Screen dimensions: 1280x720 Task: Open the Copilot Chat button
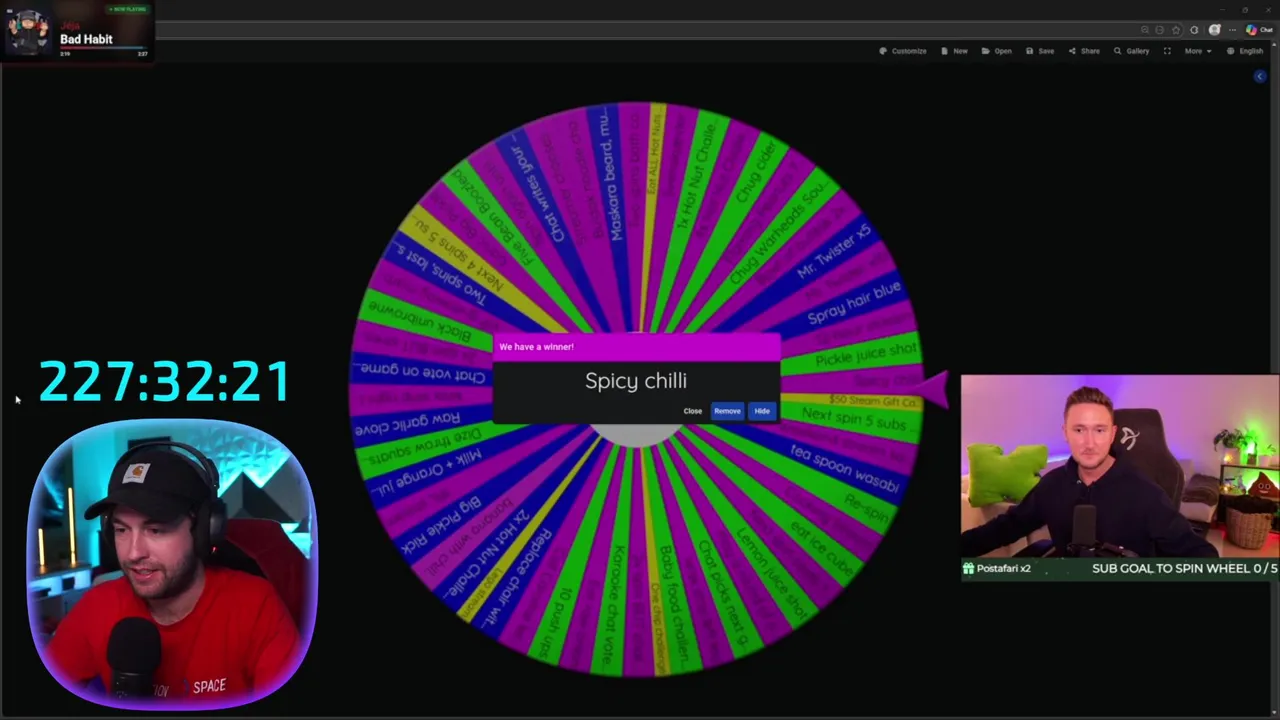(x=1259, y=30)
